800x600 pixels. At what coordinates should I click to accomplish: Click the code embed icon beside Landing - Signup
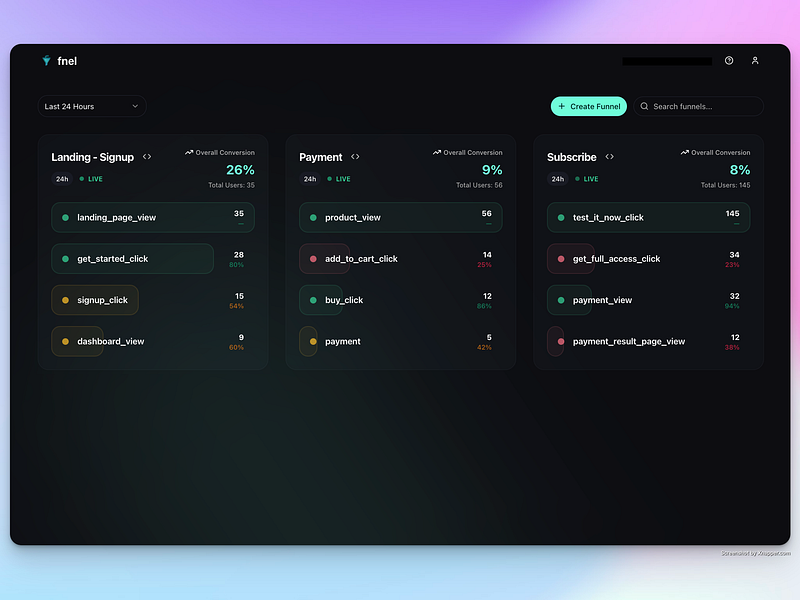click(147, 157)
